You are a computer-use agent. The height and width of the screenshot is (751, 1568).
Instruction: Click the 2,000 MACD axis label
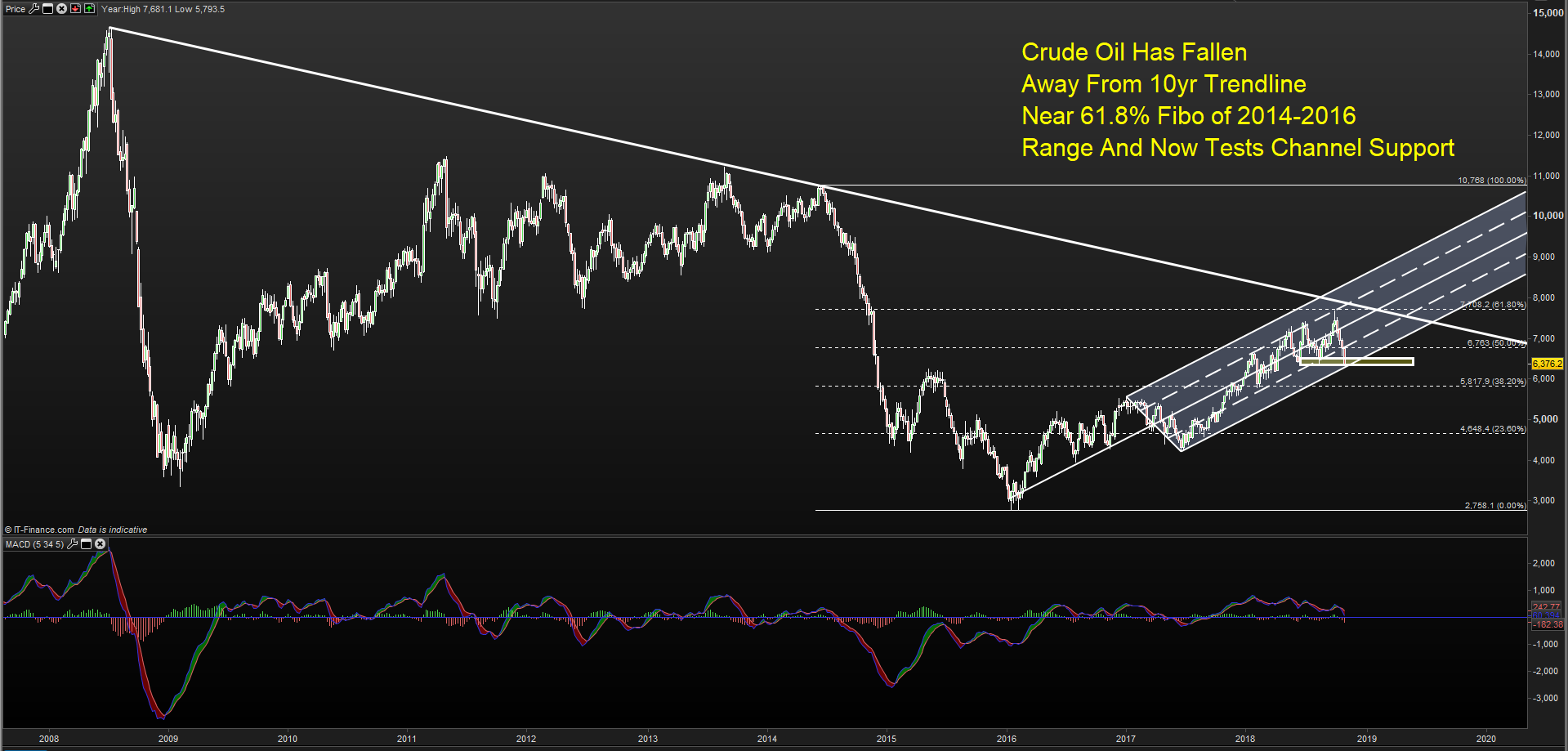click(1544, 563)
